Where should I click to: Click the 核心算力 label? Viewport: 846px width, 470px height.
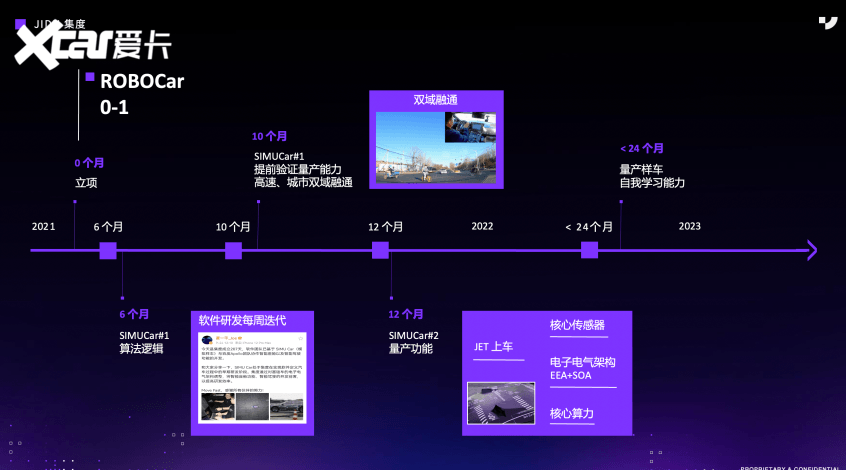tap(572, 413)
